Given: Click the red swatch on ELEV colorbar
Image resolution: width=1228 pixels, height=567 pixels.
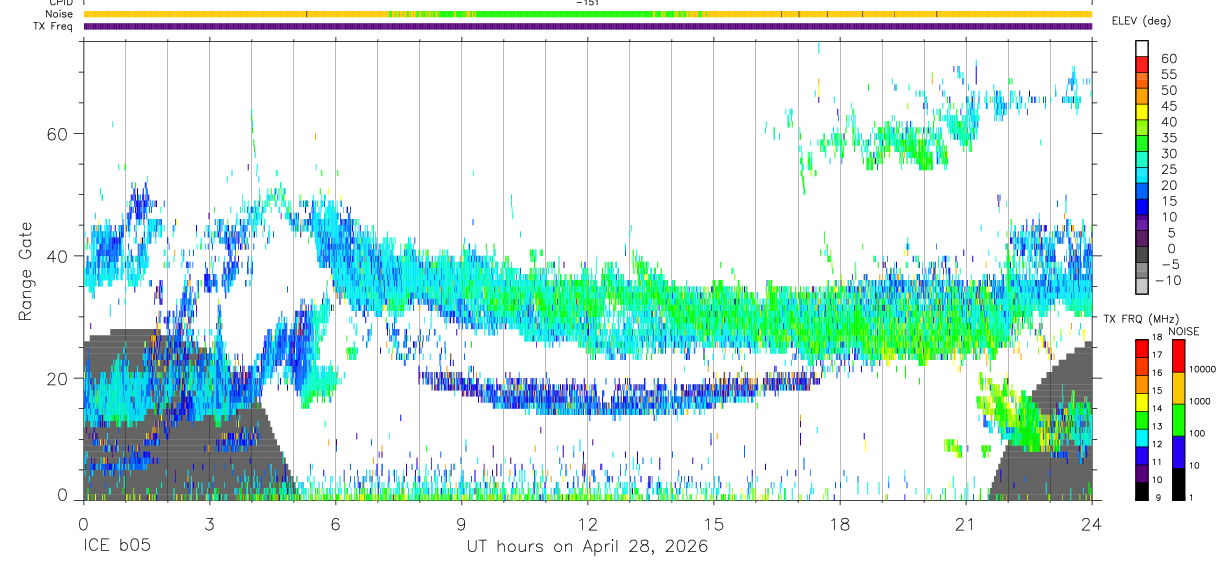Looking at the screenshot, I should (x=1142, y=63).
